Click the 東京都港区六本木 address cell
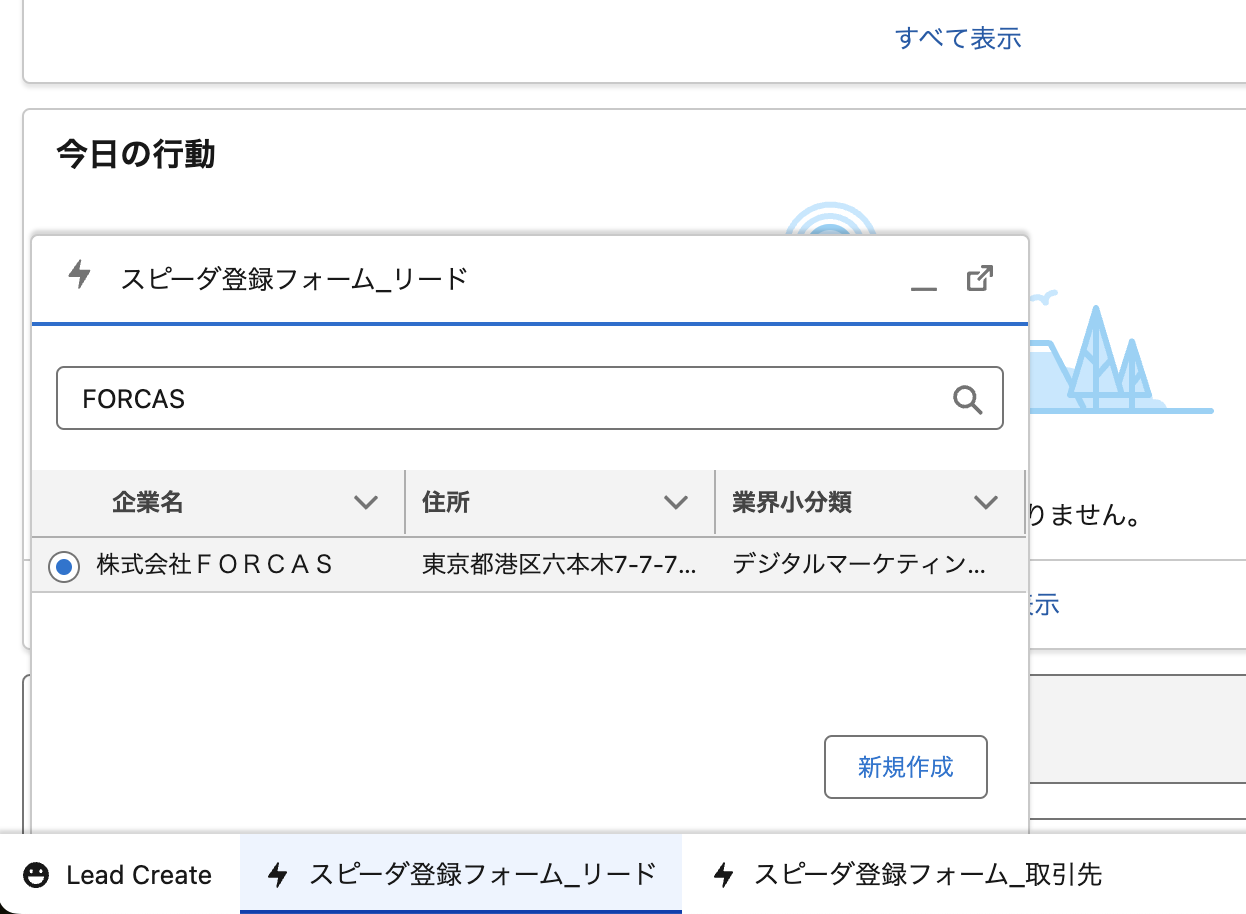The image size is (1246, 914). 559,565
